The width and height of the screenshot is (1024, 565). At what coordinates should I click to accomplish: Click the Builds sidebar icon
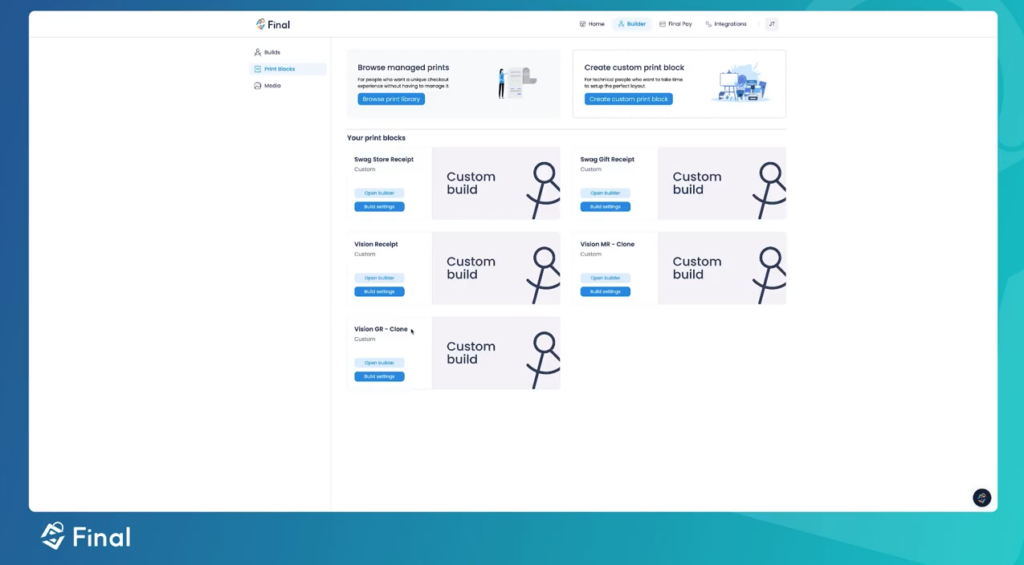[257, 52]
